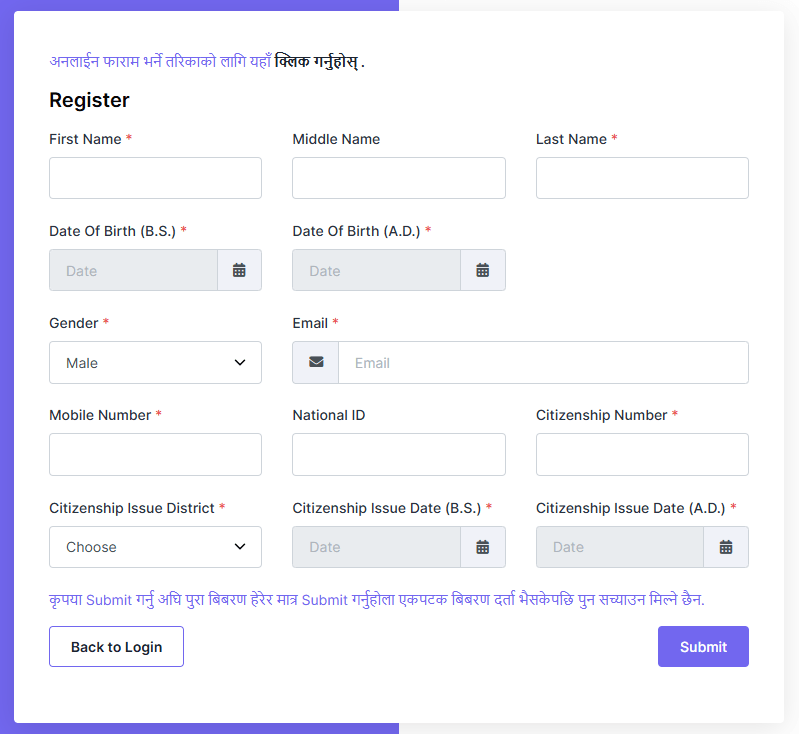Click the envelope icon beside Email field

(316, 362)
